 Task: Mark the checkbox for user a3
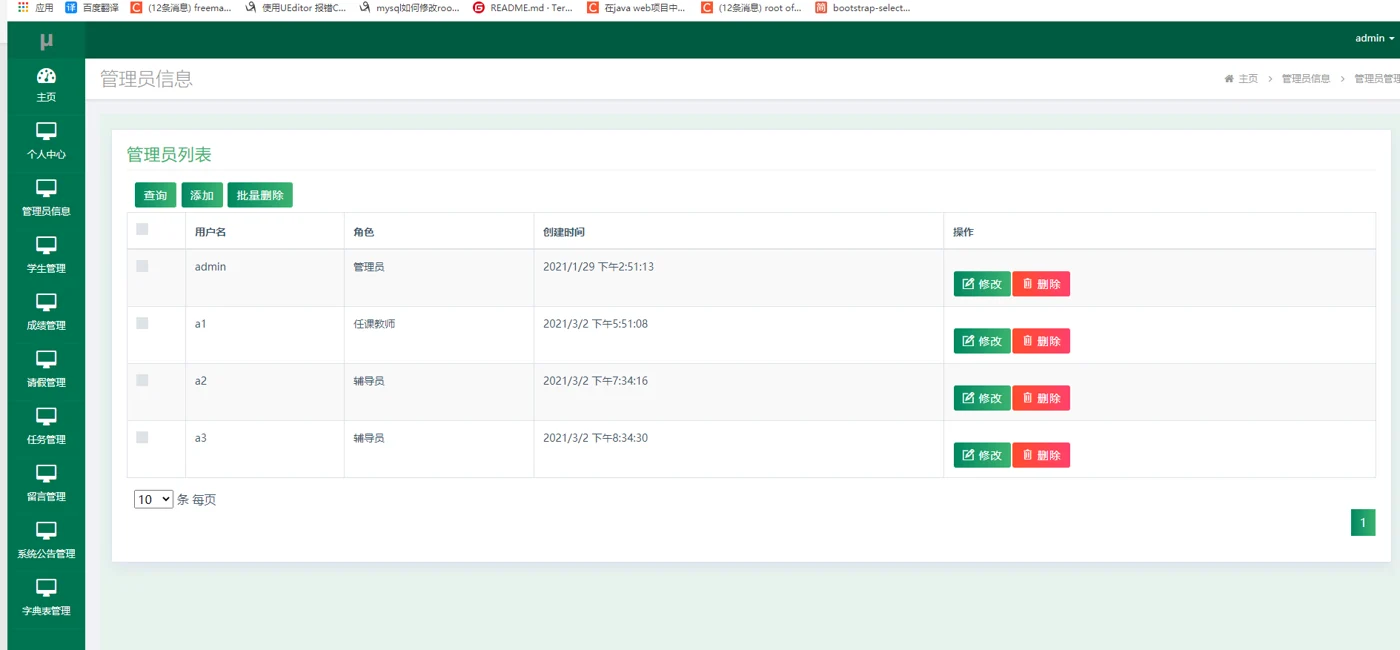[x=142, y=437]
